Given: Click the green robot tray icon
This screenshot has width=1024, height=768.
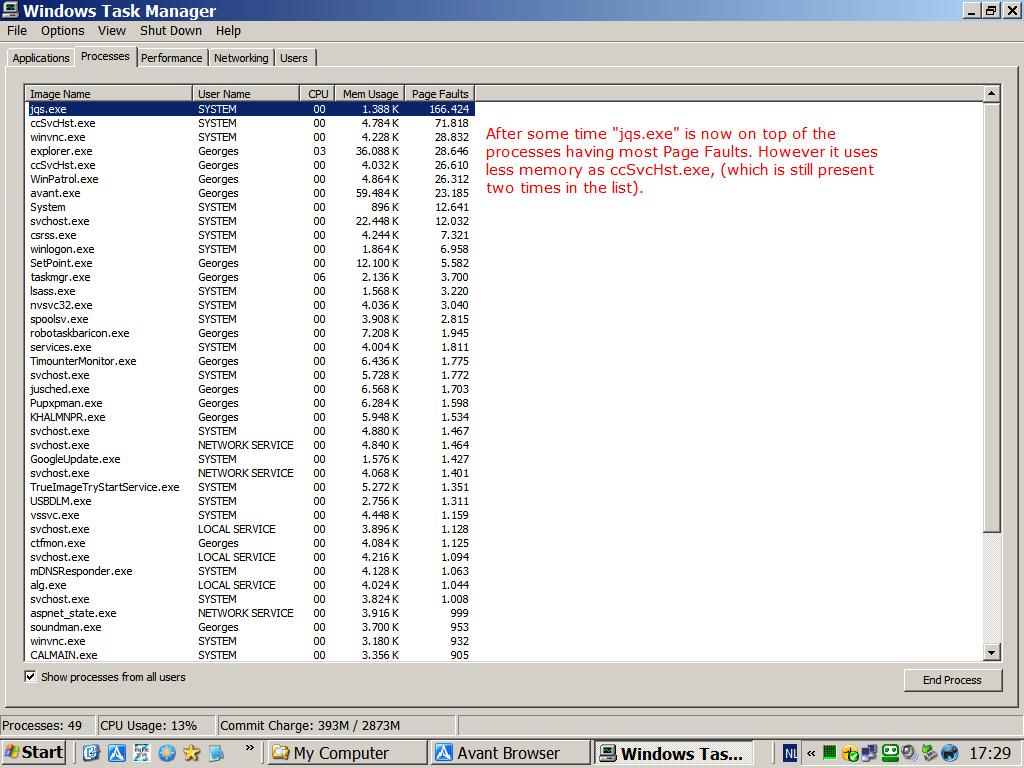Looking at the screenshot, I should click(889, 753).
